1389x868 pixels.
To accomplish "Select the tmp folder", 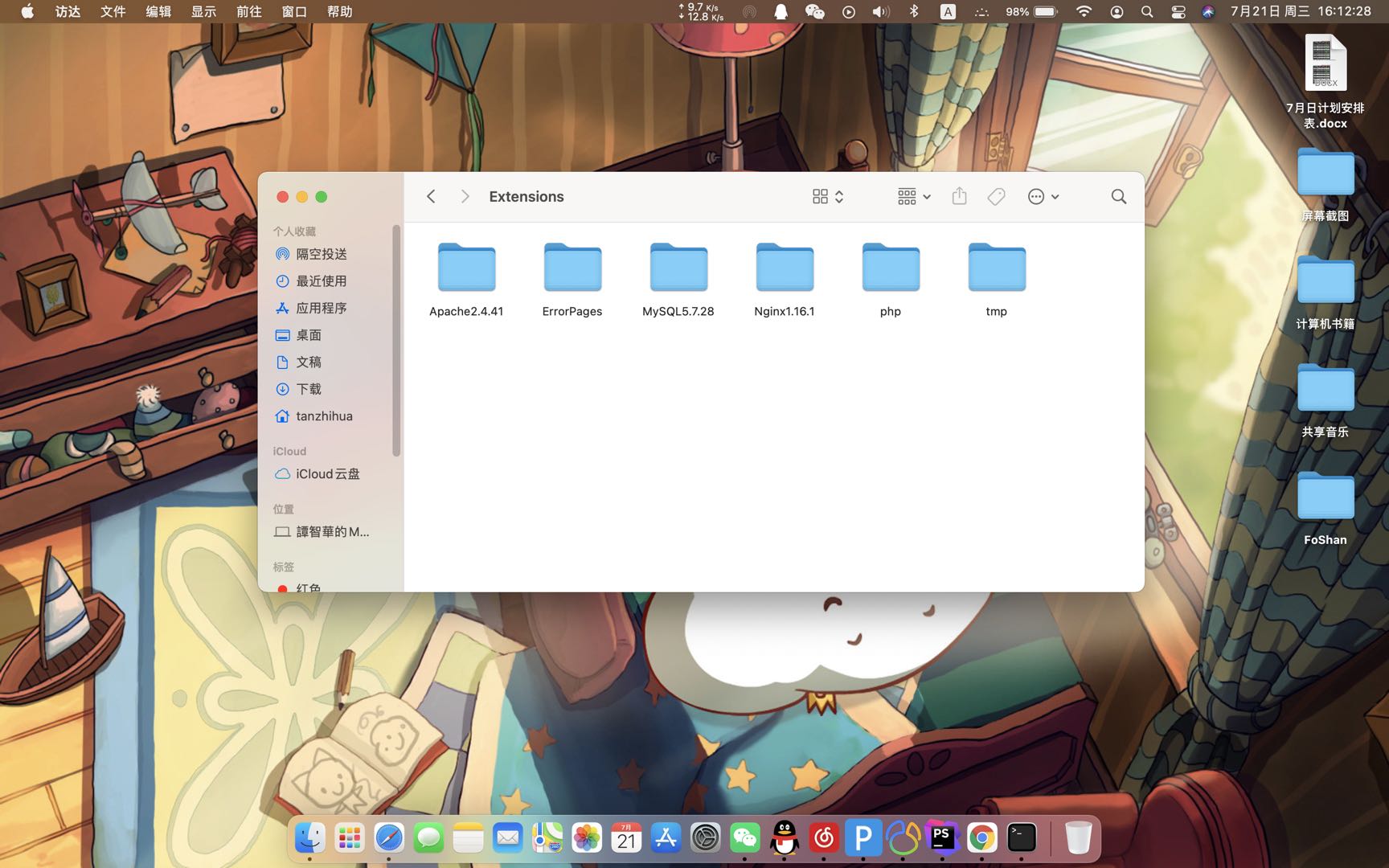I will tap(997, 280).
